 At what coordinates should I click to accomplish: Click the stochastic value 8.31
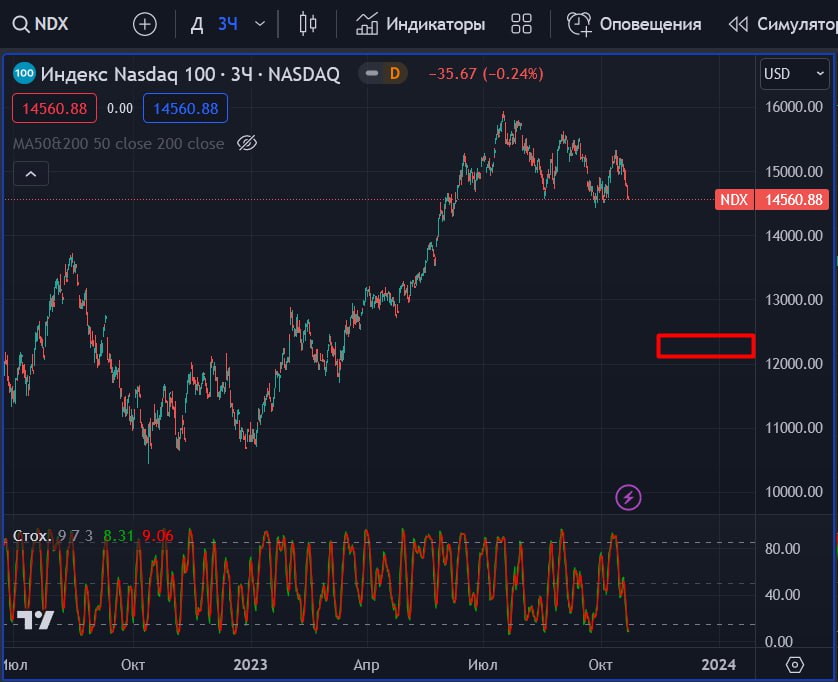[119, 536]
